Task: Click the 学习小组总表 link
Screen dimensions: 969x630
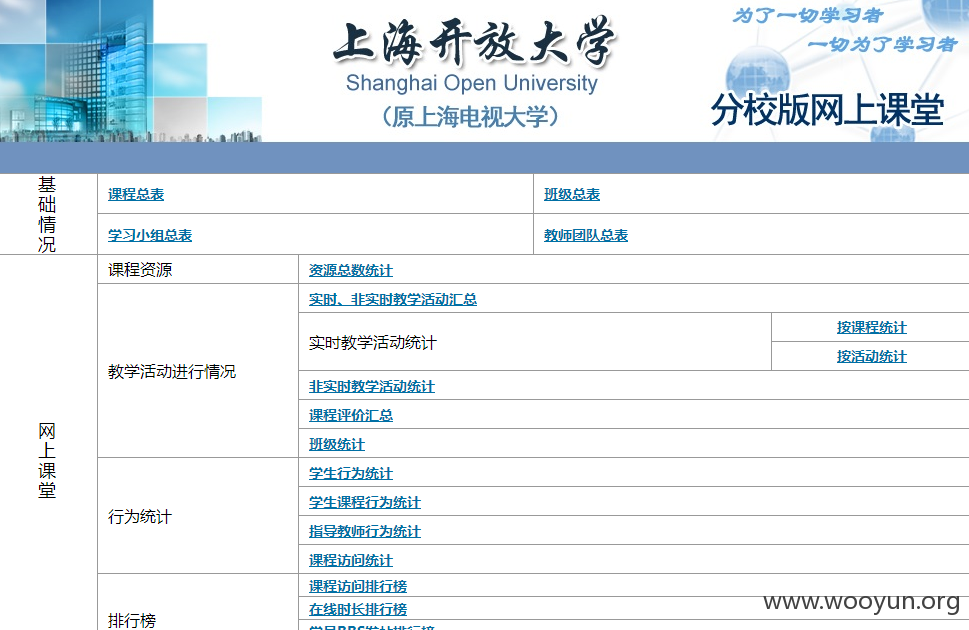Action: click(x=150, y=236)
